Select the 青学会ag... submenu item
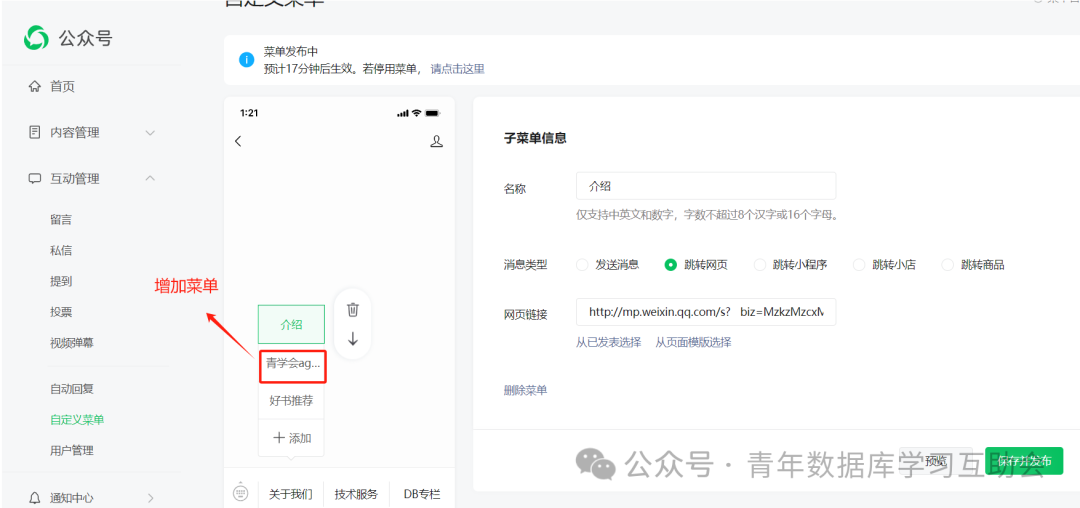1080x508 pixels. 293,366
